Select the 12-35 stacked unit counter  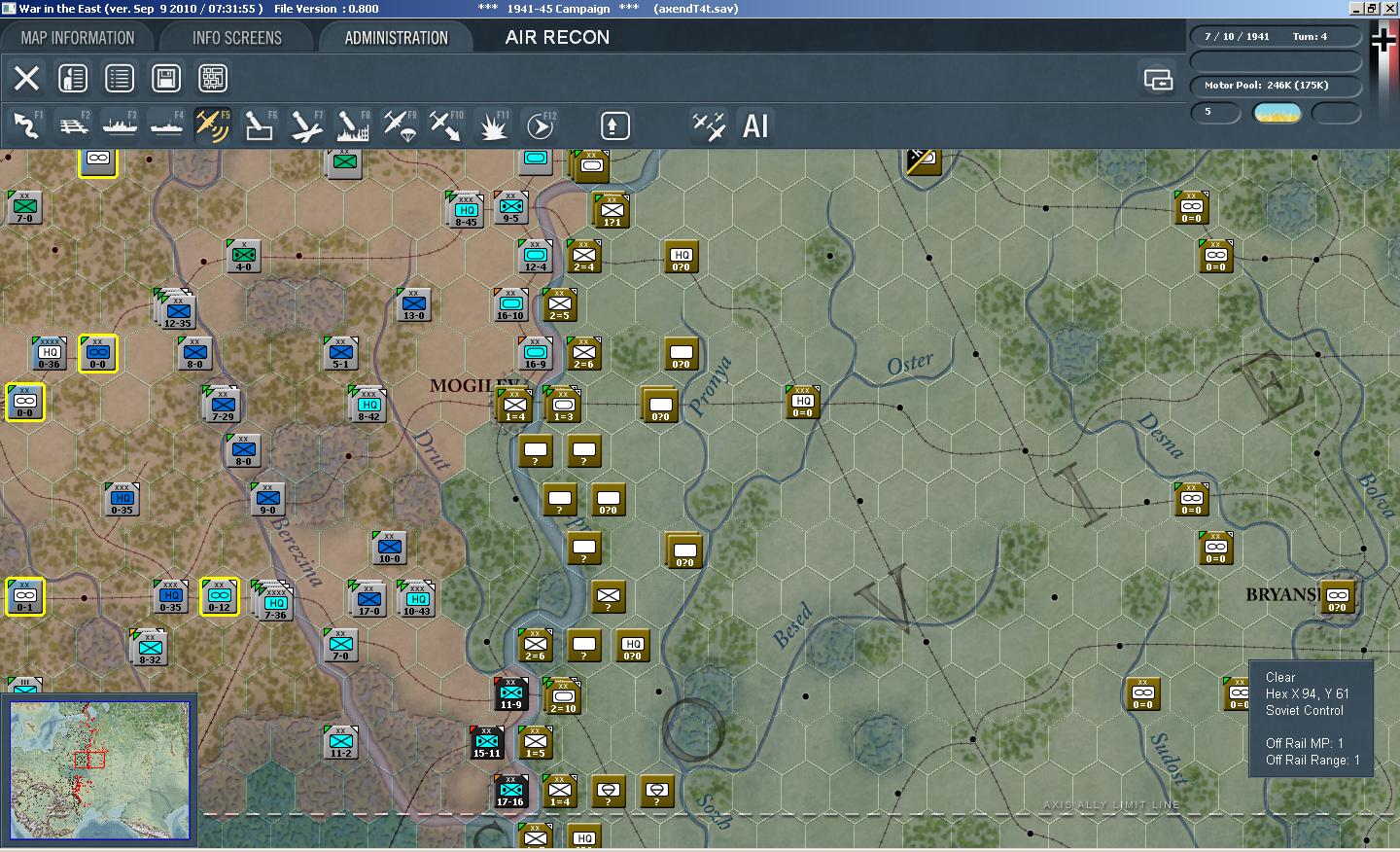(x=177, y=309)
